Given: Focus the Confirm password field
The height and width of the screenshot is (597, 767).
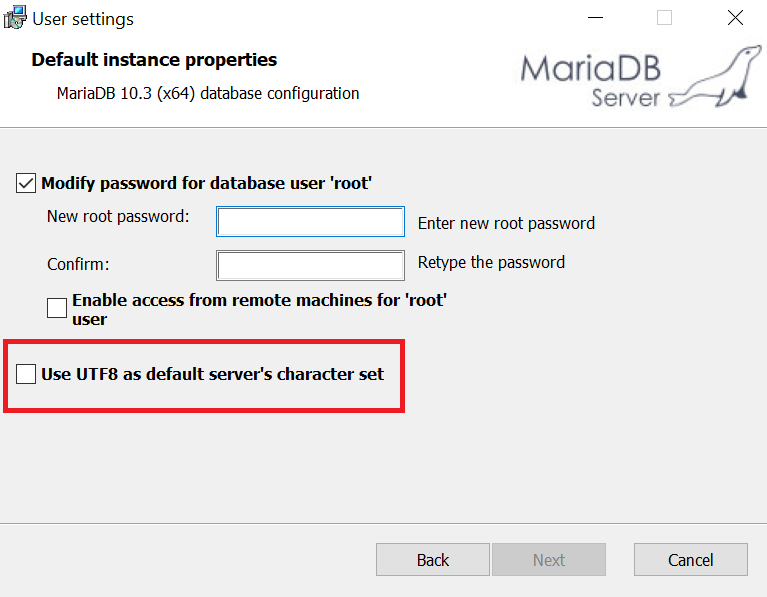Looking at the screenshot, I should click(x=310, y=265).
